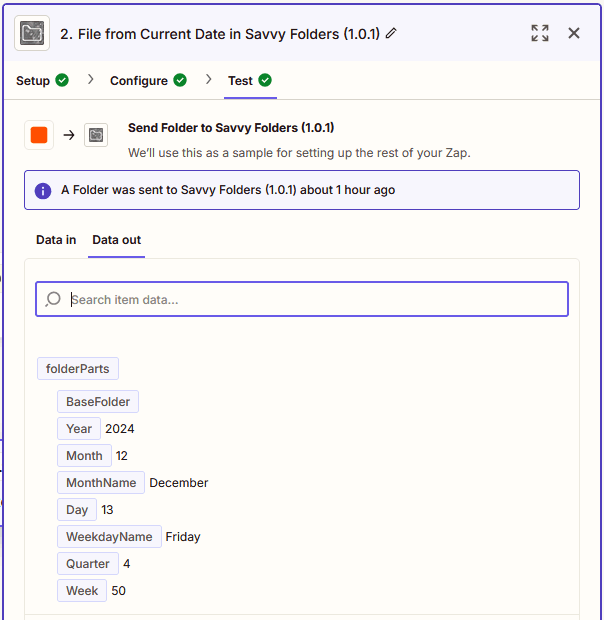Select the Month field label
Viewport: 604px width, 620px height.
tap(84, 456)
